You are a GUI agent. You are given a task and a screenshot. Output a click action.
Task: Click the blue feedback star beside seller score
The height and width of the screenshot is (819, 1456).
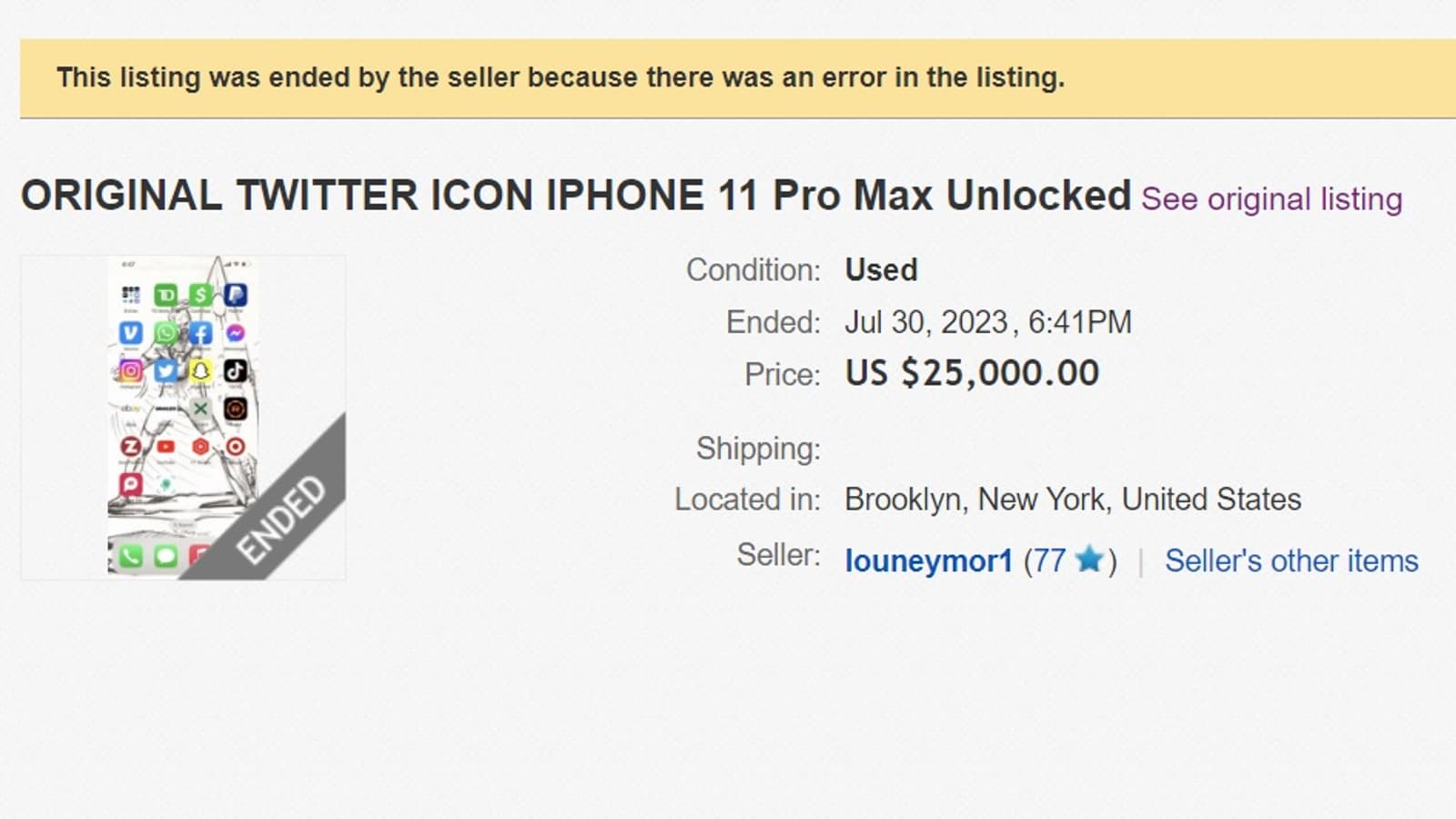click(x=1088, y=560)
